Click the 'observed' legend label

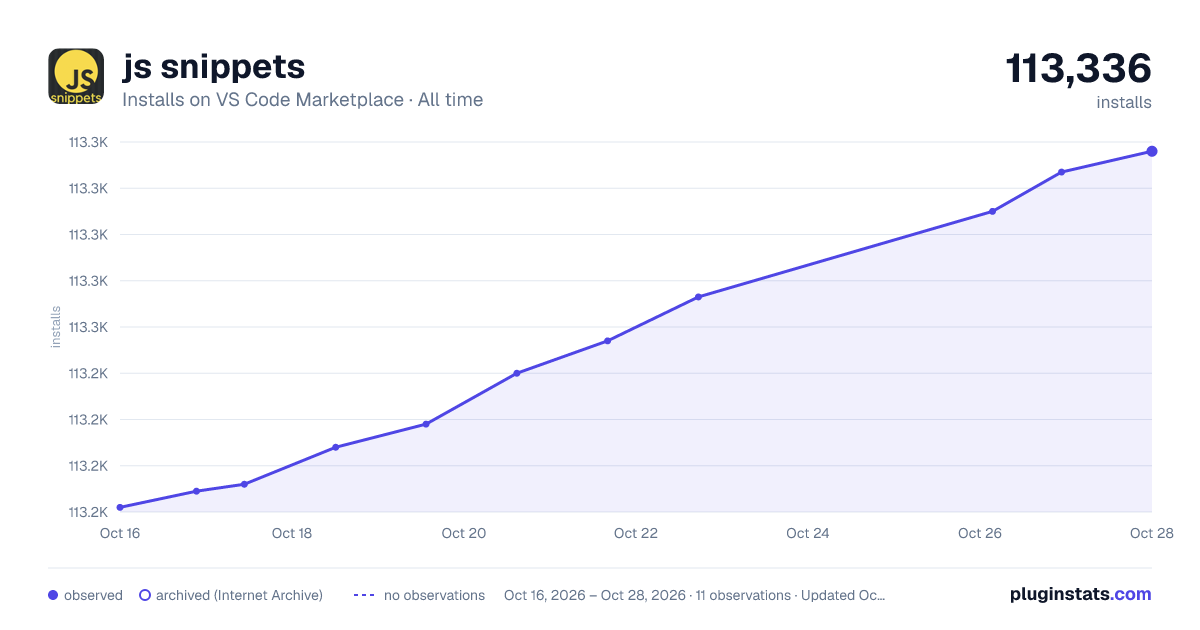(93, 595)
